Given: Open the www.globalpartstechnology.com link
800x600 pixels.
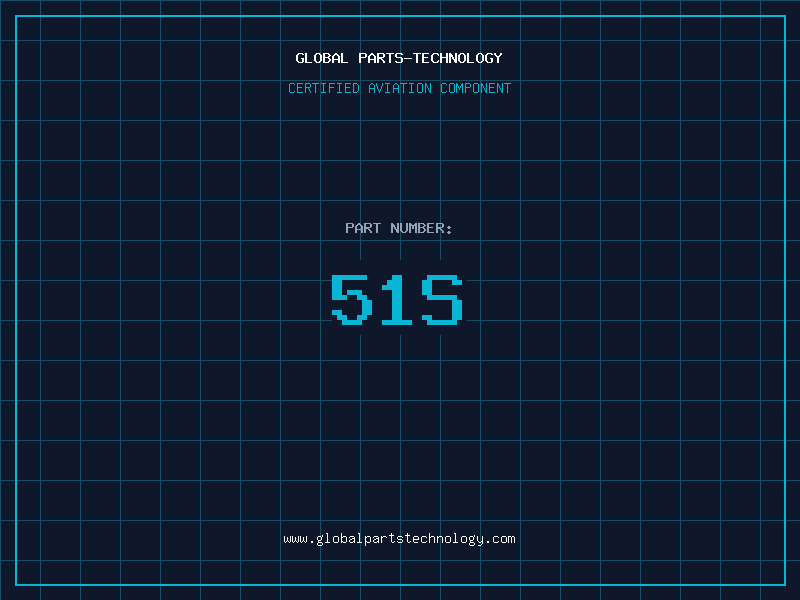Looking at the screenshot, I should 399,539.
